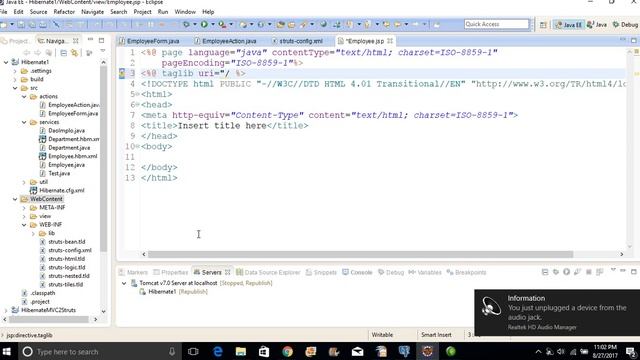Open the Properties view tab

pos(171,272)
